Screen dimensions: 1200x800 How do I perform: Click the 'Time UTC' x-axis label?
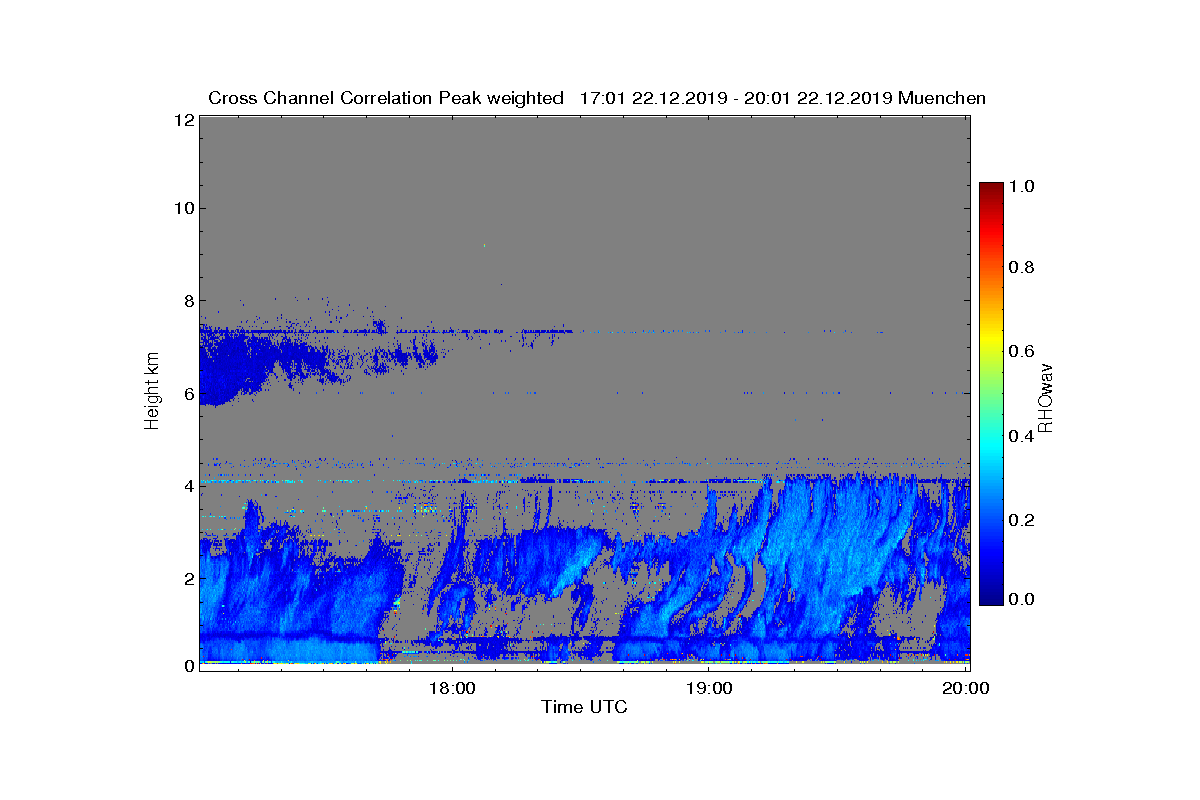point(585,707)
